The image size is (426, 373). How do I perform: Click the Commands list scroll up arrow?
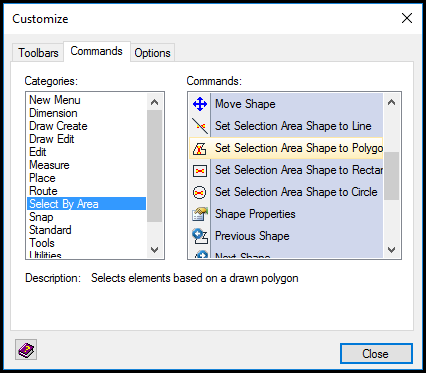pos(392,102)
